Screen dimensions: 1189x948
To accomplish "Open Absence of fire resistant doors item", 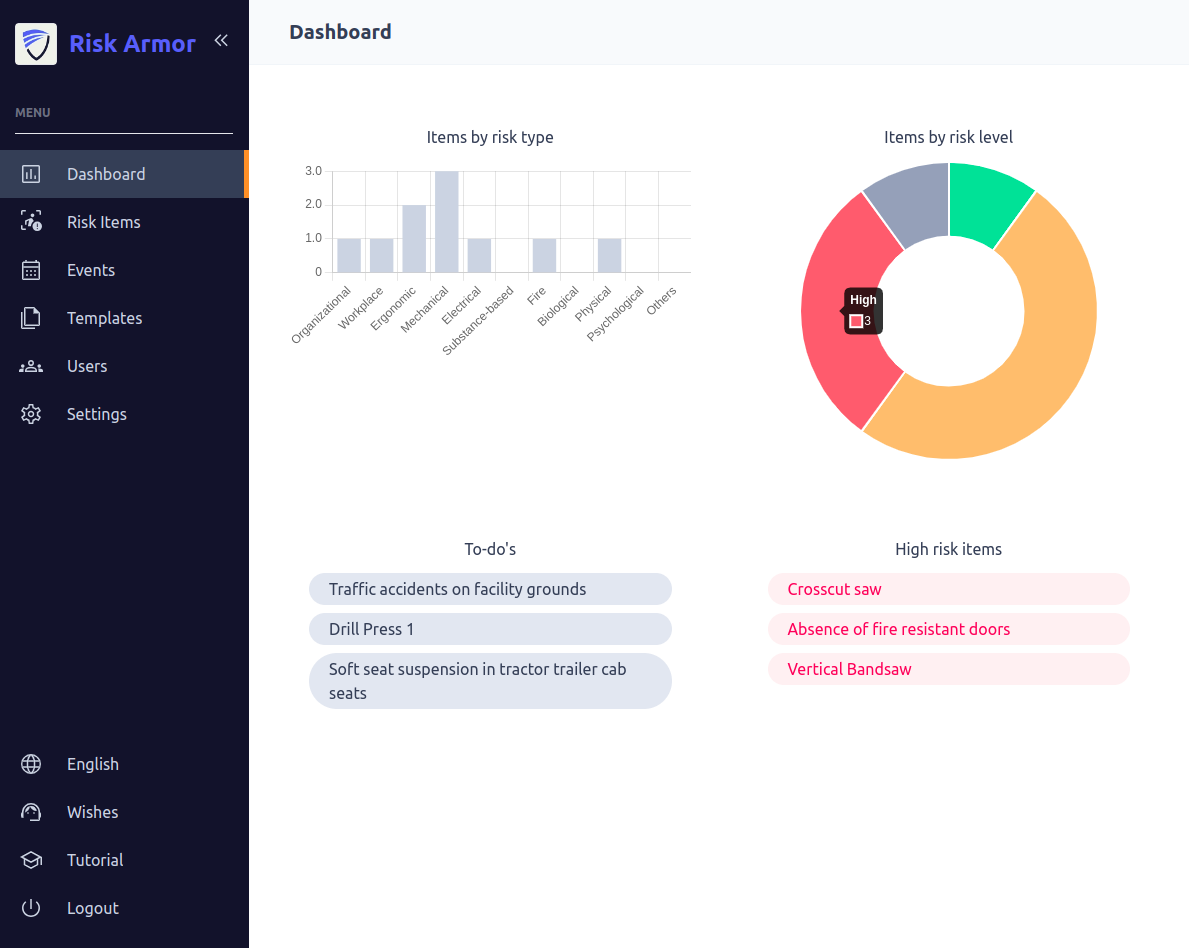I will click(898, 629).
